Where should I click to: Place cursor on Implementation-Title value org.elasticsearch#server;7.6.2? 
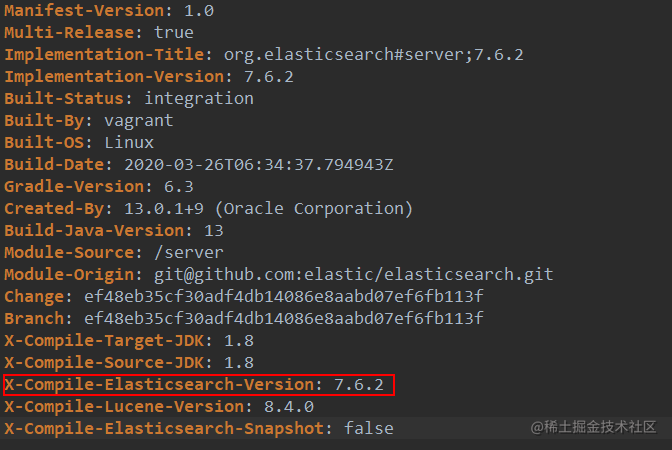(373, 55)
